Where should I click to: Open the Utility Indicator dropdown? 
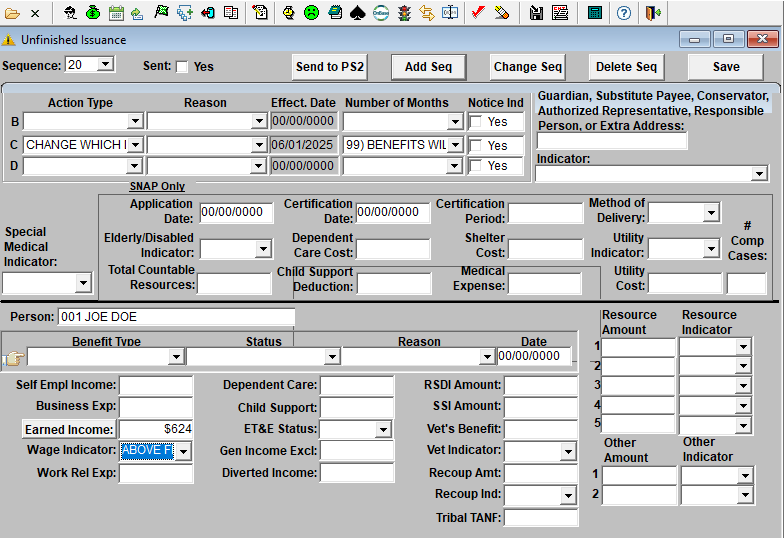(710, 248)
